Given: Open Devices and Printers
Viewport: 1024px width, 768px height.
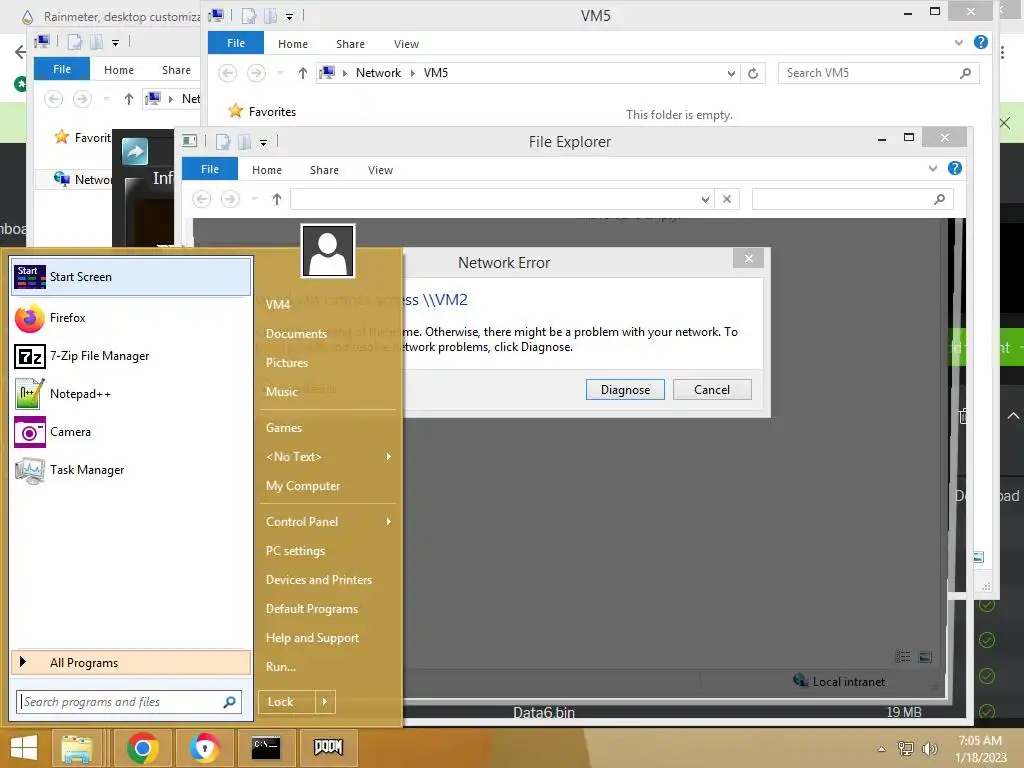Looking at the screenshot, I should point(327,580).
